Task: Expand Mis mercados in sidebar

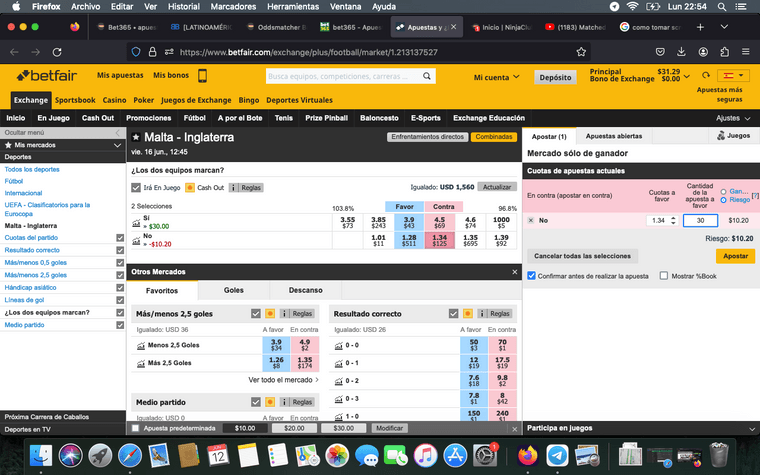Action: [117, 145]
